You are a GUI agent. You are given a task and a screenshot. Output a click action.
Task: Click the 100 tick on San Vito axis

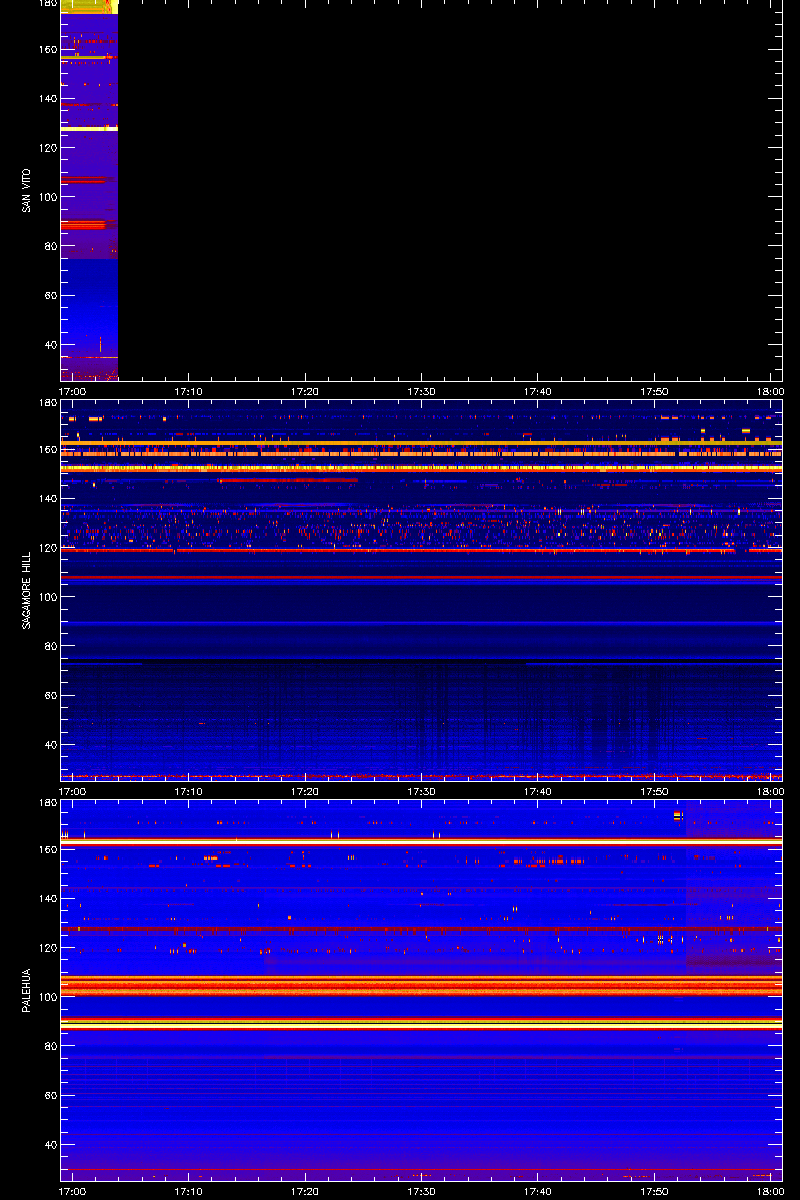coord(46,197)
